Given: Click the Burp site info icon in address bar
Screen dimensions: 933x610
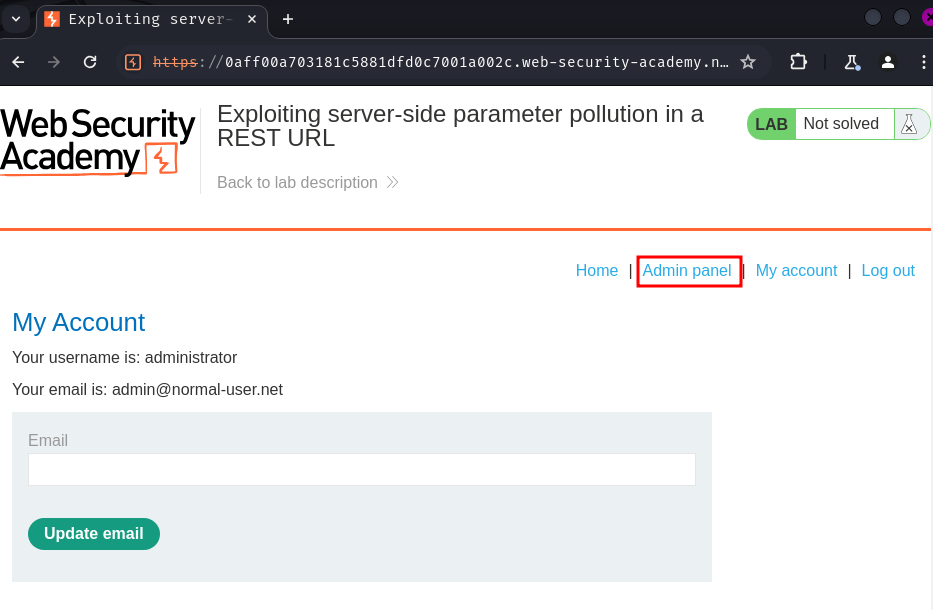Looking at the screenshot, I should click(133, 62).
